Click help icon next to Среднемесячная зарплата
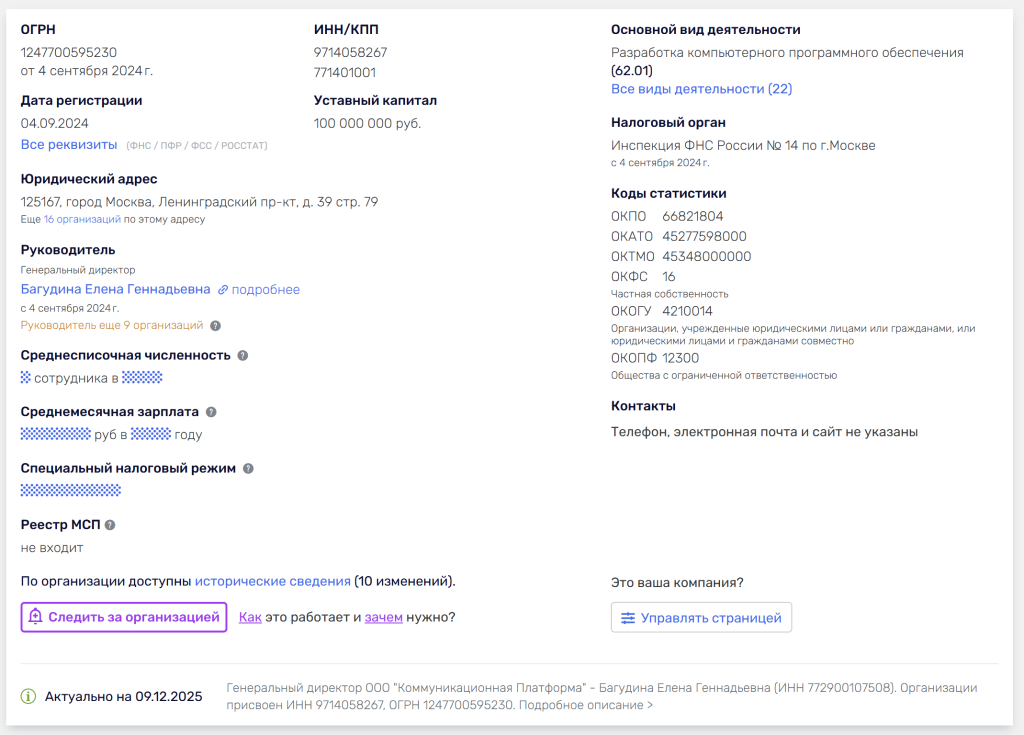This screenshot has width=1024, height=735. point(211,412)
